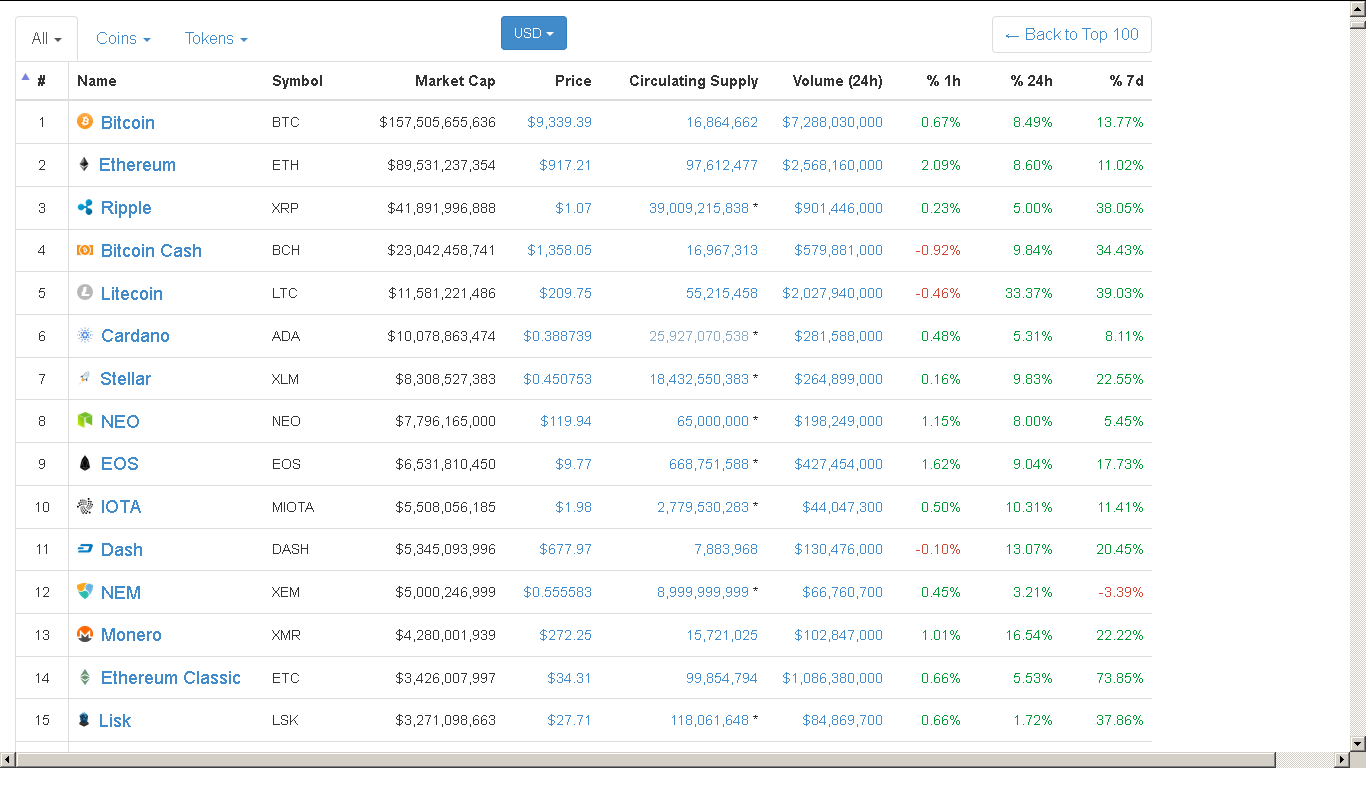
Task: Click Bitcoin circulating supply 16,864,662
Action: coord(722,122)
